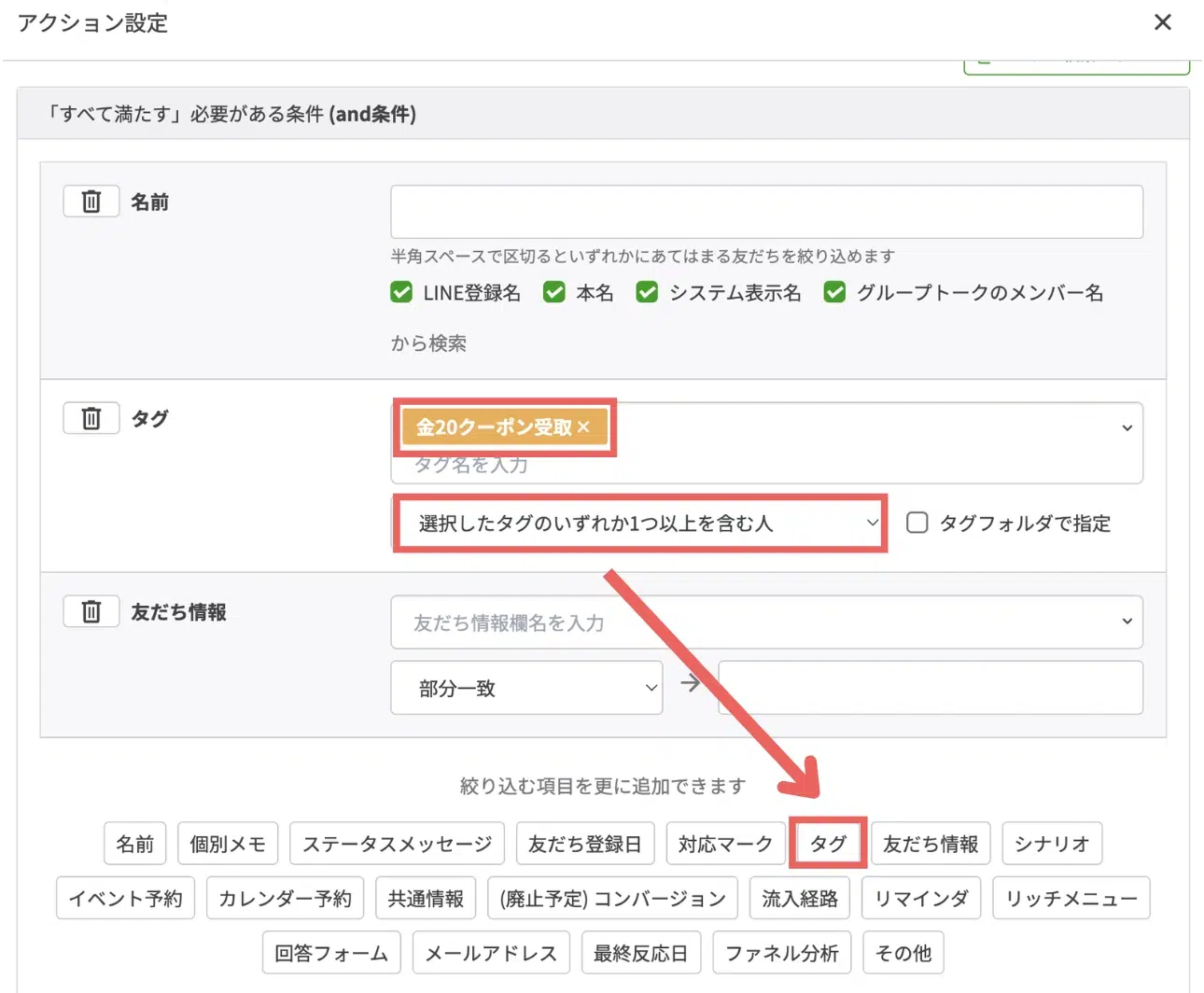The image size is (1204, 993).
Task: Add 流入経路 filter item
Action: [x=801, y=899]
